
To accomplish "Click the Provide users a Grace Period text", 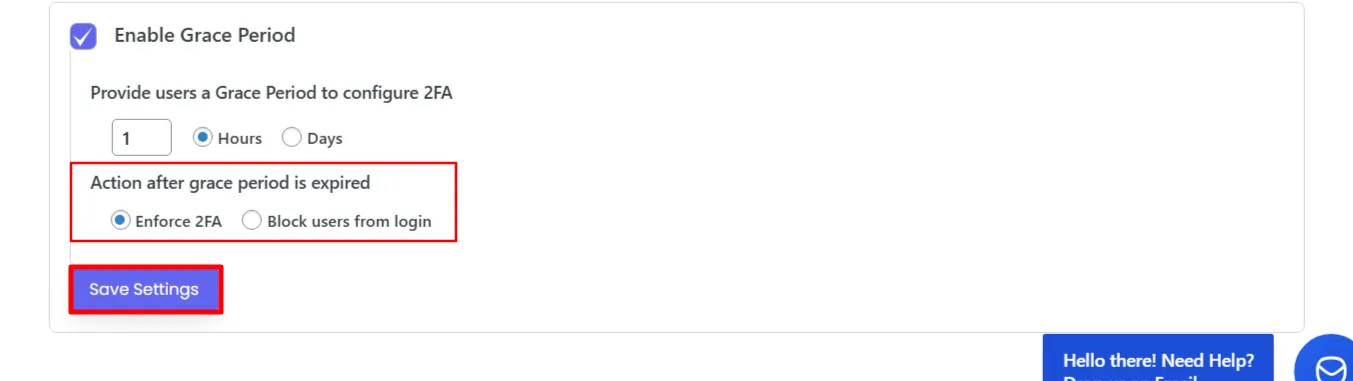I will pos(272,93).
